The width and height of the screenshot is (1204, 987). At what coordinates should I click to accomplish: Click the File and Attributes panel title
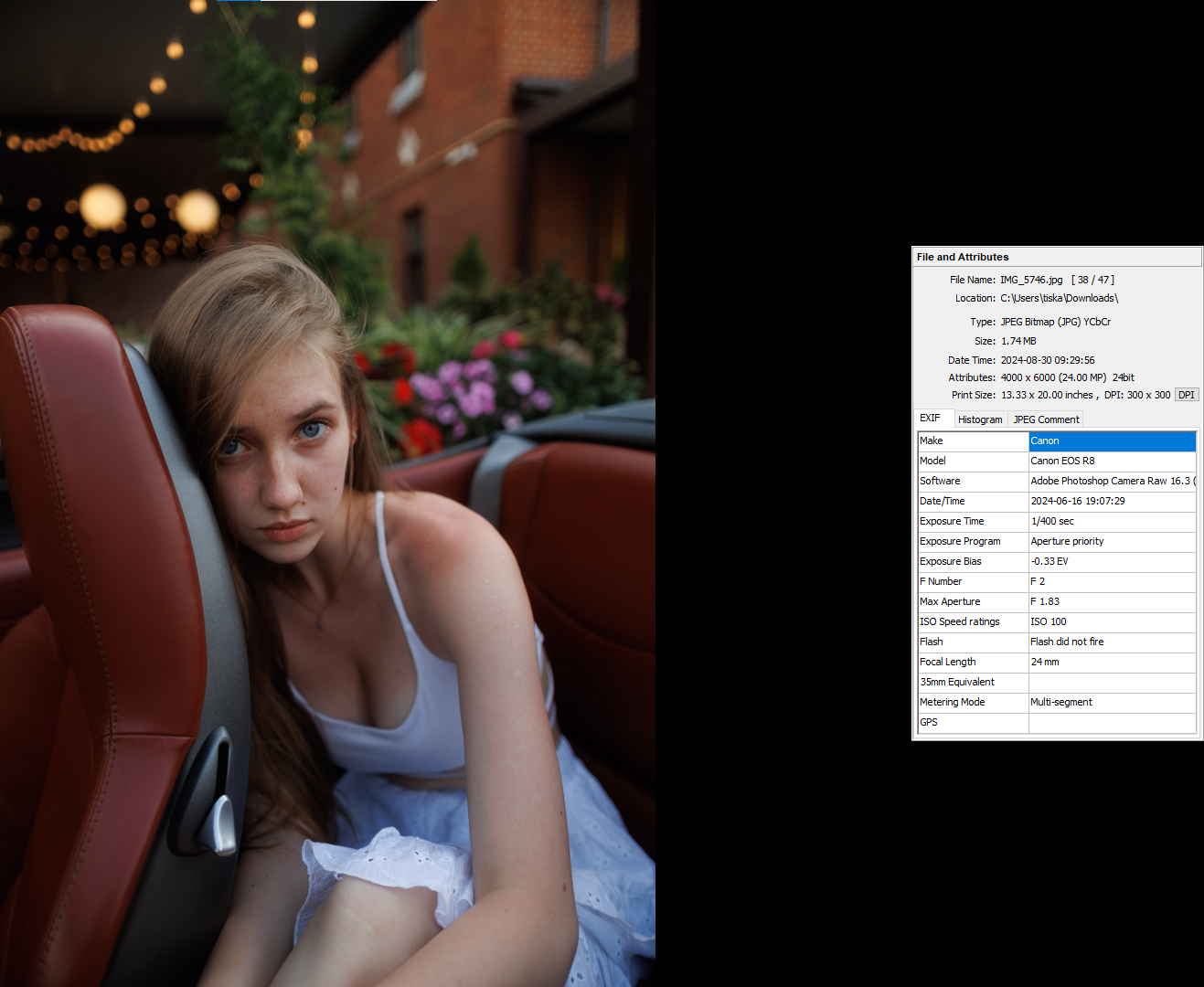963,257
